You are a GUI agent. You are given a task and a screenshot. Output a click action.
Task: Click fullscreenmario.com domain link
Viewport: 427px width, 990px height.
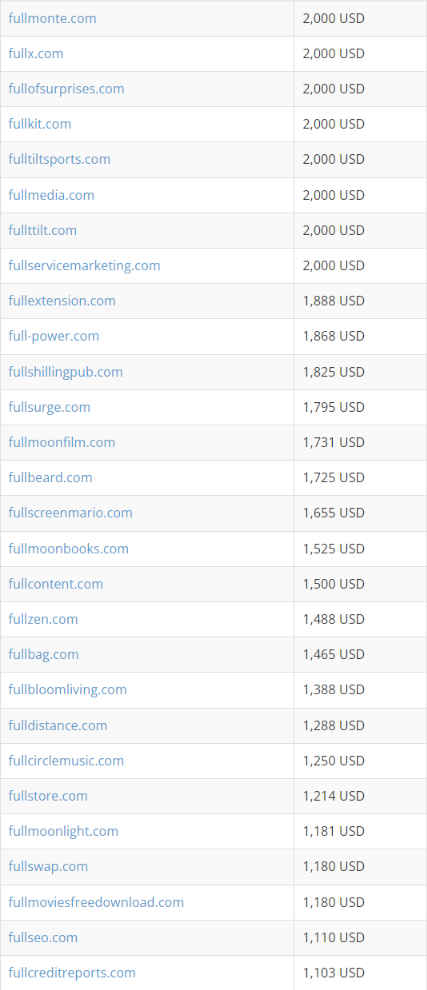pyautogui.click(x=71, y=513)
